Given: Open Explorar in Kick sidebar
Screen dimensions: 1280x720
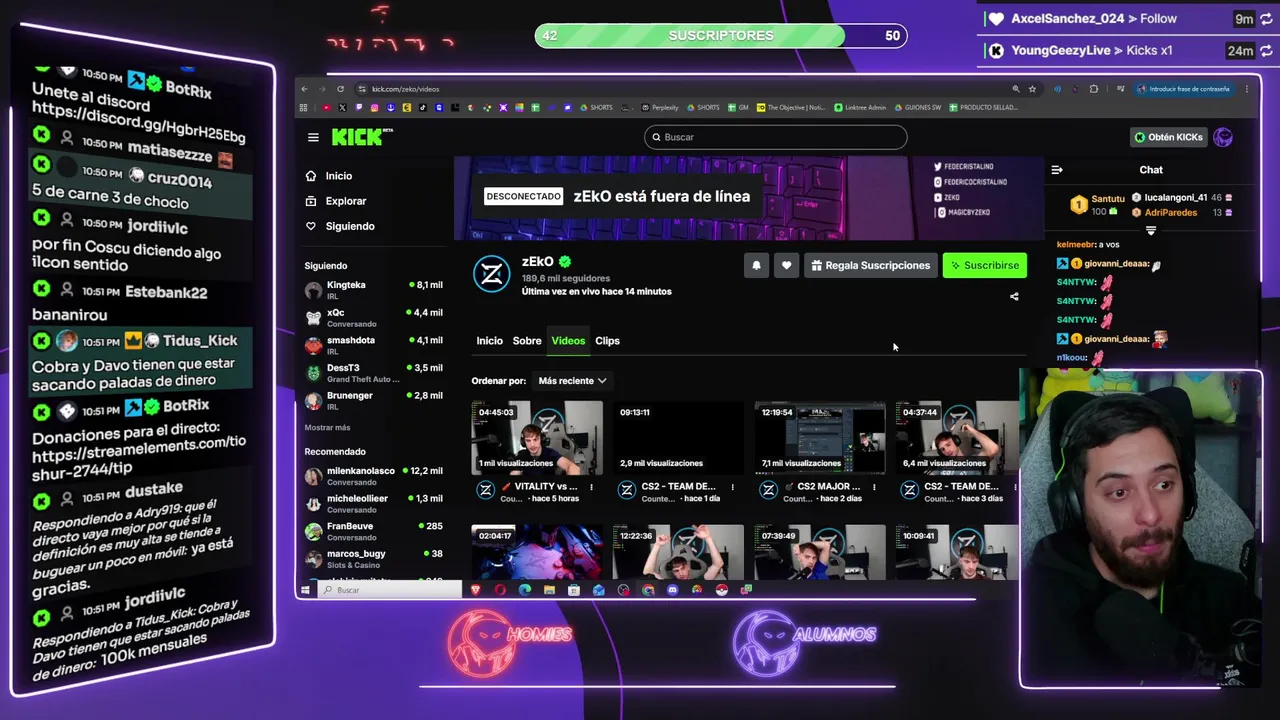Looking at the screenshot, I should click(345, 201).
